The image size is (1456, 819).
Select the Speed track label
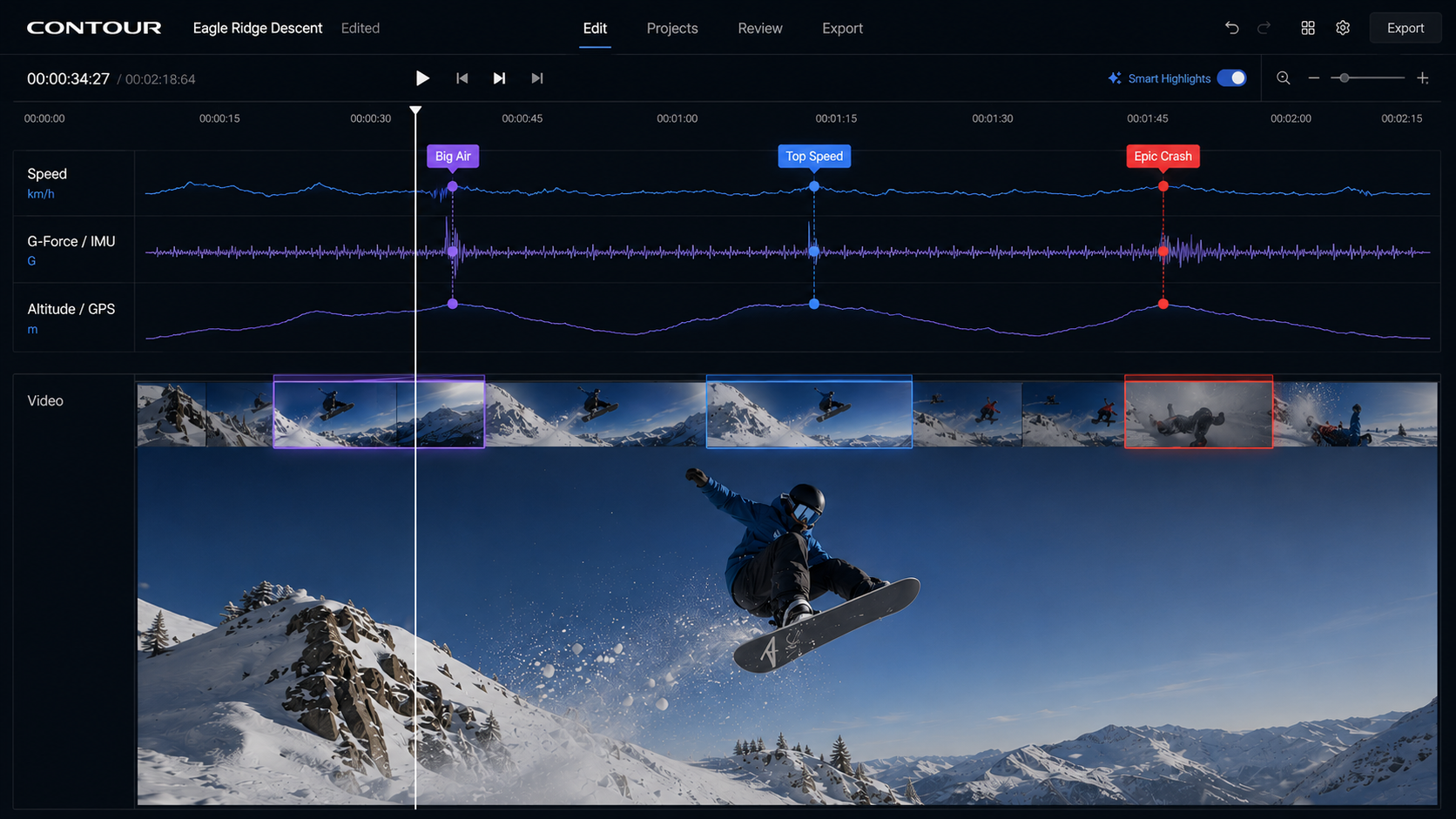[47, 174]
